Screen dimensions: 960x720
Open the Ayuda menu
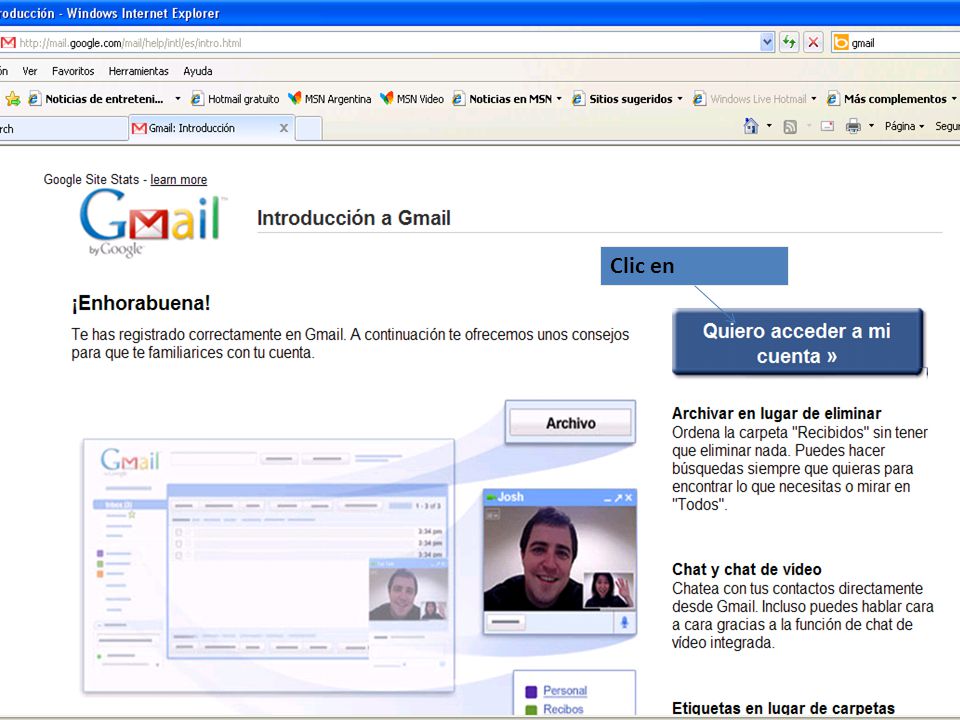[198, 71]
